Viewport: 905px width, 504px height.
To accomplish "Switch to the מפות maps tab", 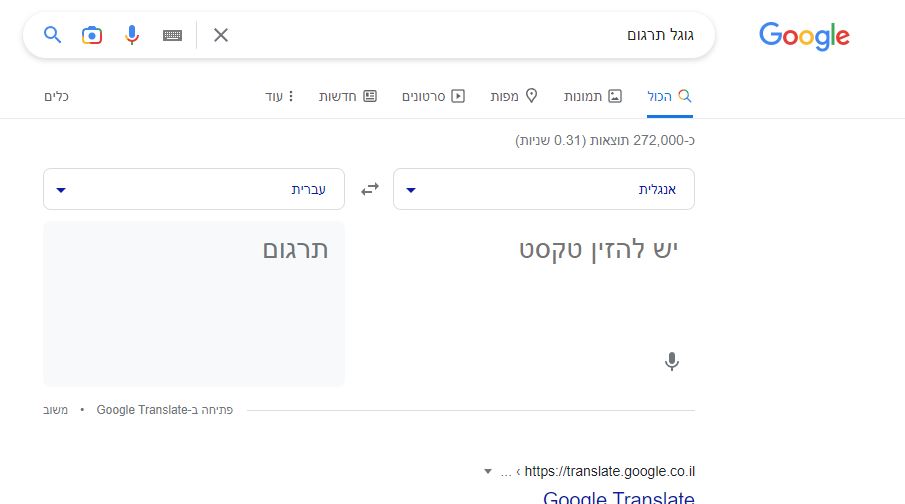I will coord(514,96).
